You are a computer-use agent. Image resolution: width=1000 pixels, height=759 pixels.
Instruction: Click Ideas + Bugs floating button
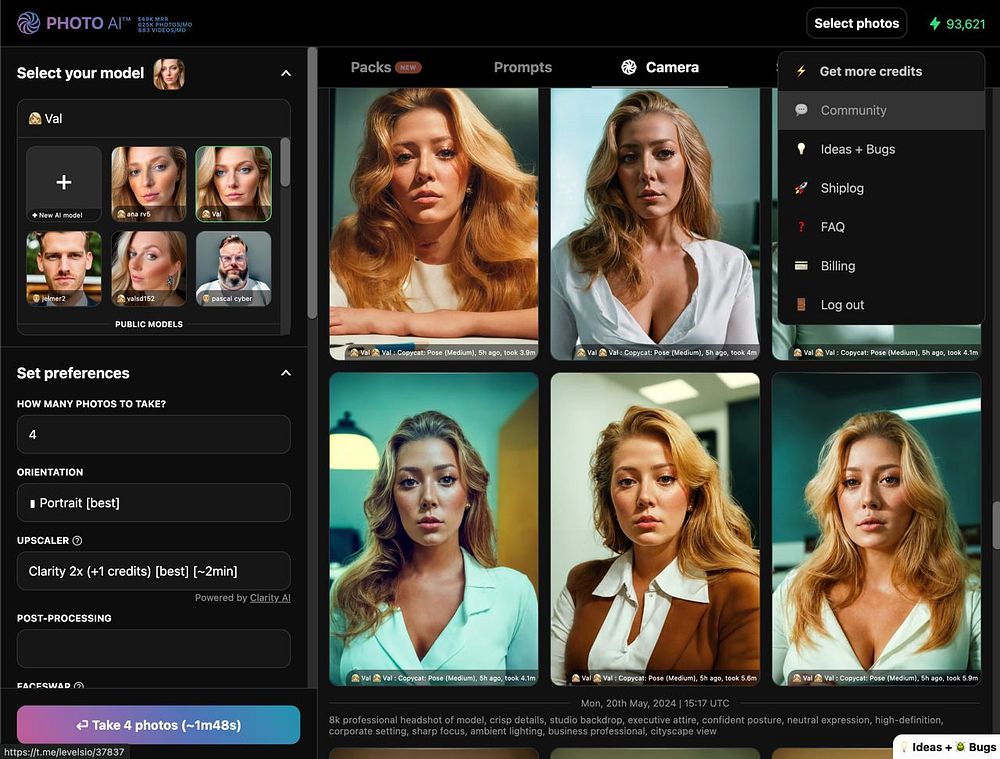[x=947, y=747]
